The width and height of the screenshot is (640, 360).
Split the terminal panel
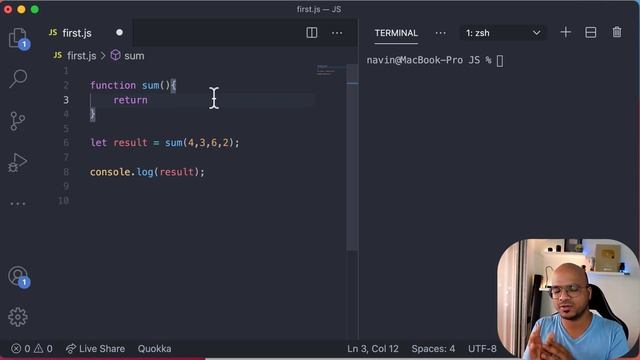(591, 33)
